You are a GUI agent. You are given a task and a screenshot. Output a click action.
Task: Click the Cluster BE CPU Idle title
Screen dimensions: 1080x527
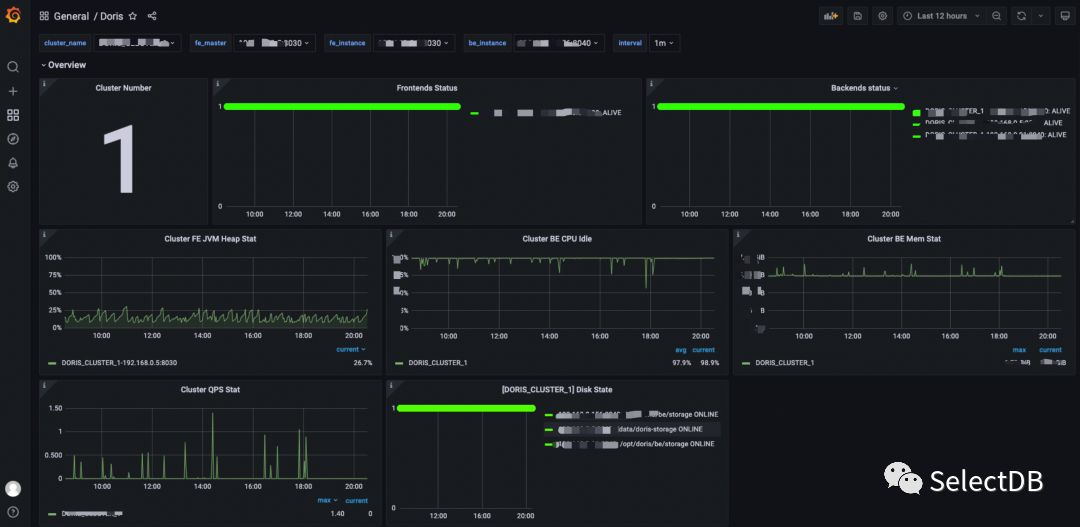pyautogui.click(x=557, y=239)
